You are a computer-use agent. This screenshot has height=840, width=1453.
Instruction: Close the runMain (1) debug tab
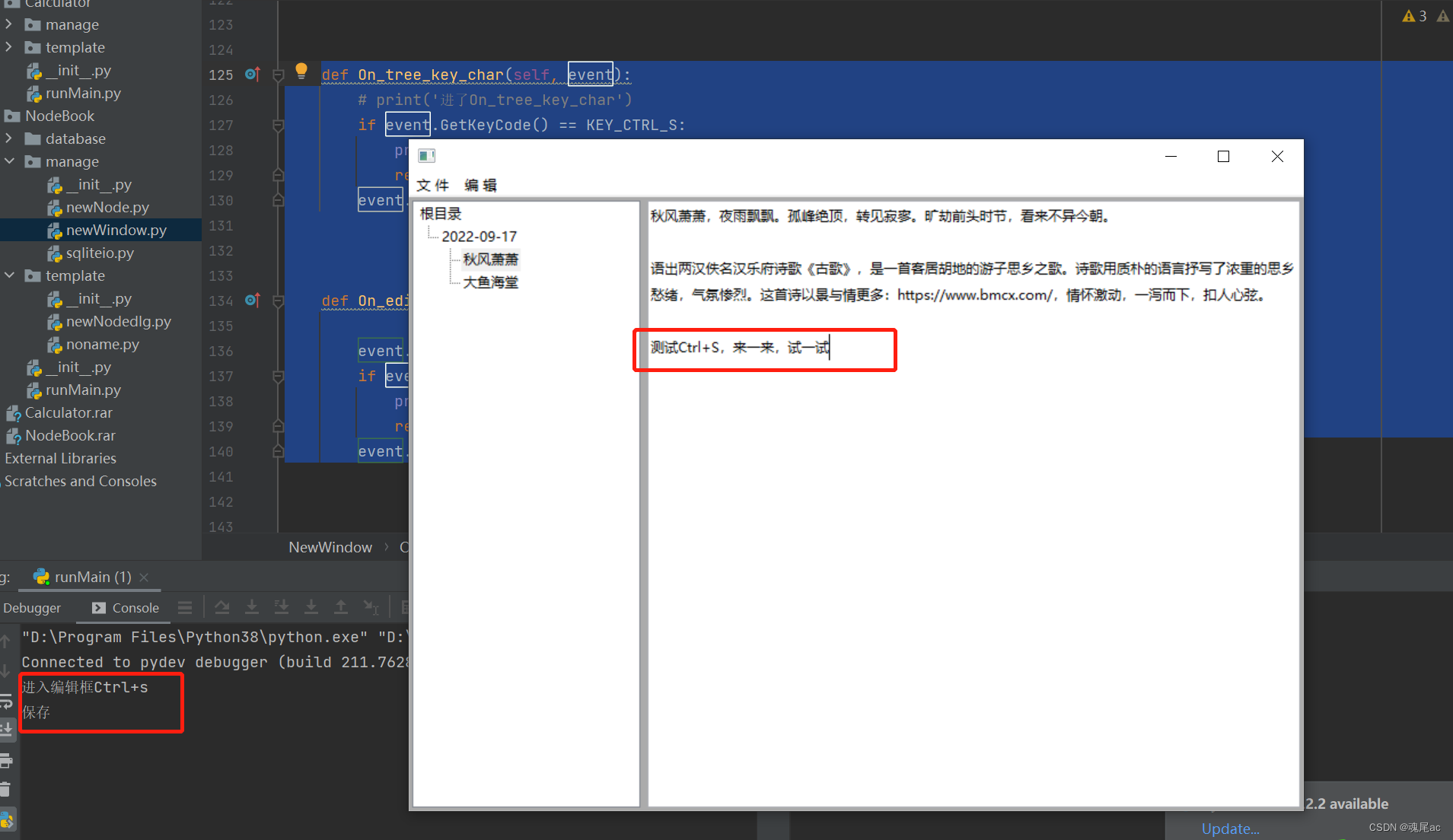(144, 577)
